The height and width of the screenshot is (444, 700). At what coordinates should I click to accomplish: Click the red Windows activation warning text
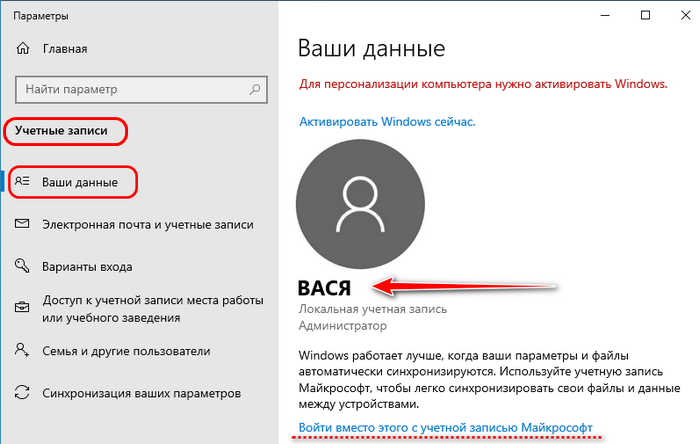pyautogui.click(x=483, y=84)
